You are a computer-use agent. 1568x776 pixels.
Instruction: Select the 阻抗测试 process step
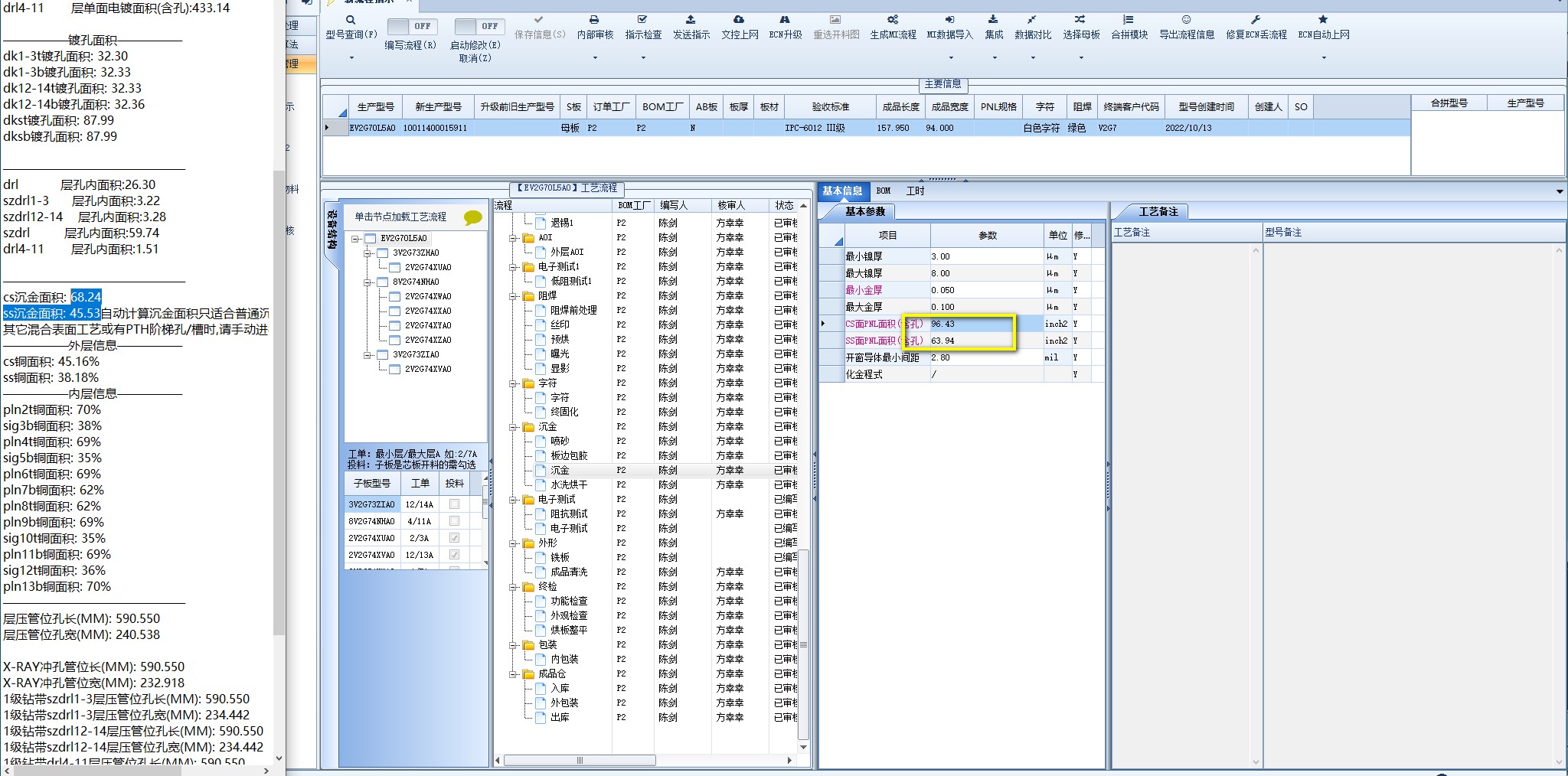point(569,514)
